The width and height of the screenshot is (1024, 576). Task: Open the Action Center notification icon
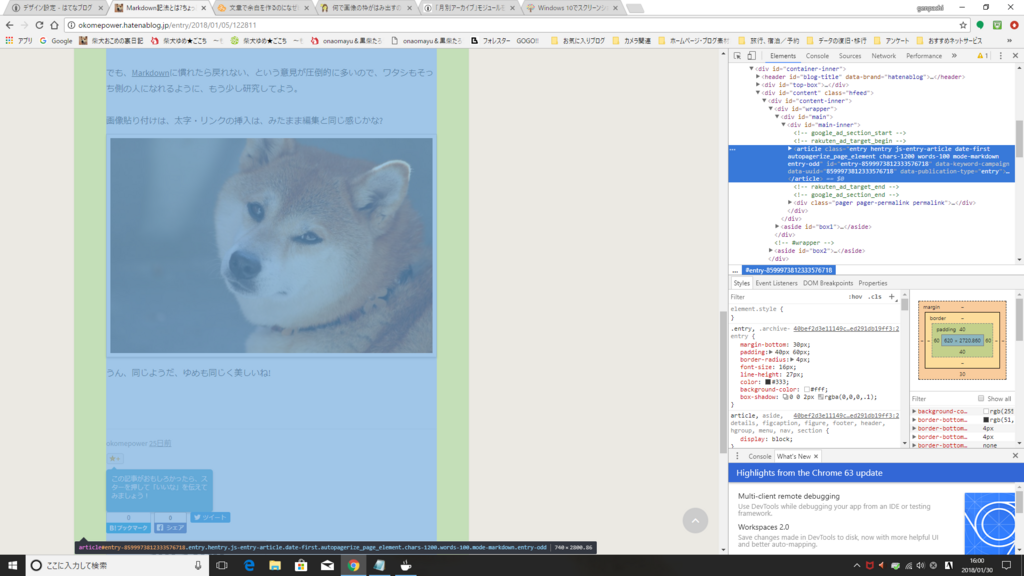pyautogui.click(x=1006, y=566)
